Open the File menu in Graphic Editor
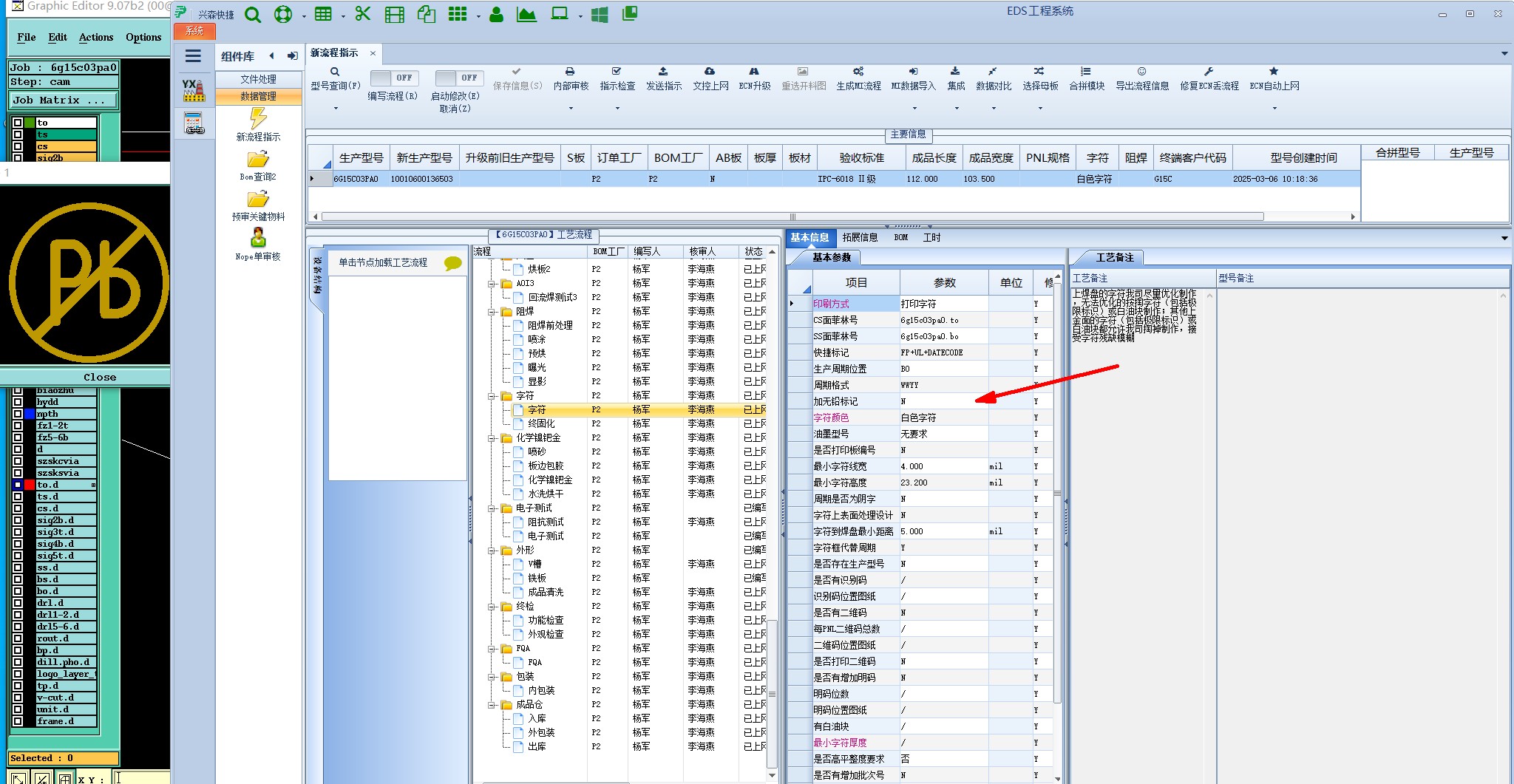The height and width of the screenshot is (784, 1514). click(27, 37)
